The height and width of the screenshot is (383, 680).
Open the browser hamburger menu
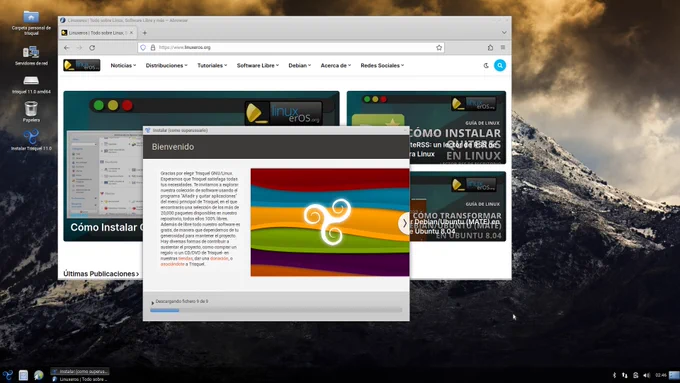[x=503, y=48]
